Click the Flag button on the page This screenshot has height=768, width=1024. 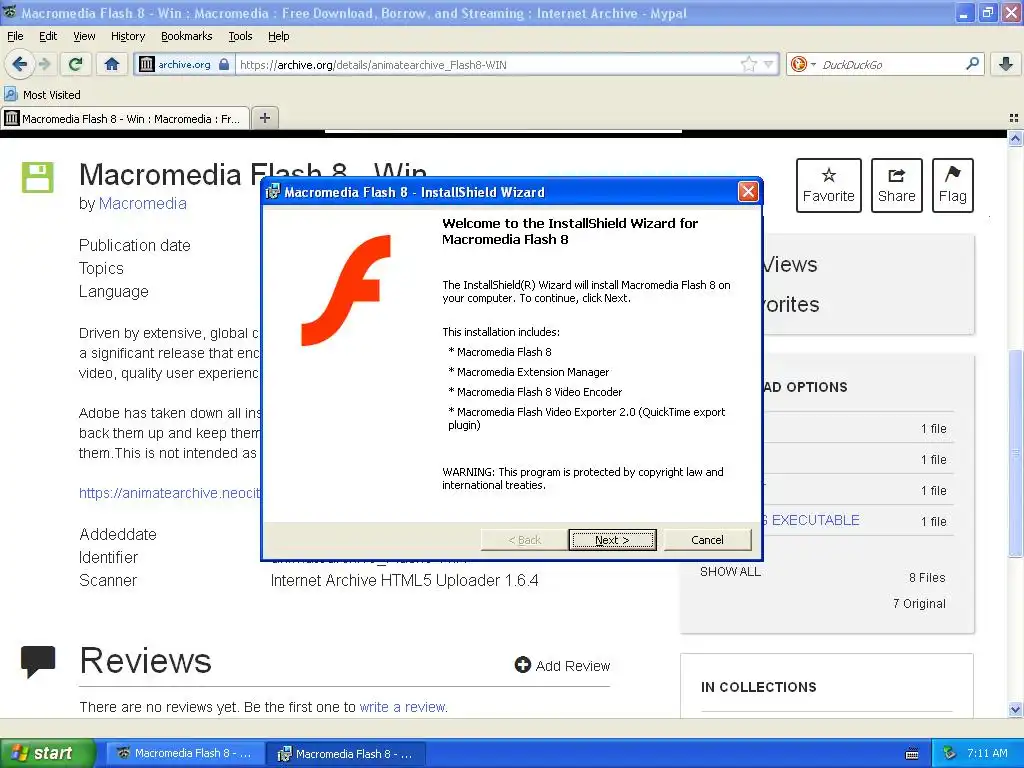953,185
